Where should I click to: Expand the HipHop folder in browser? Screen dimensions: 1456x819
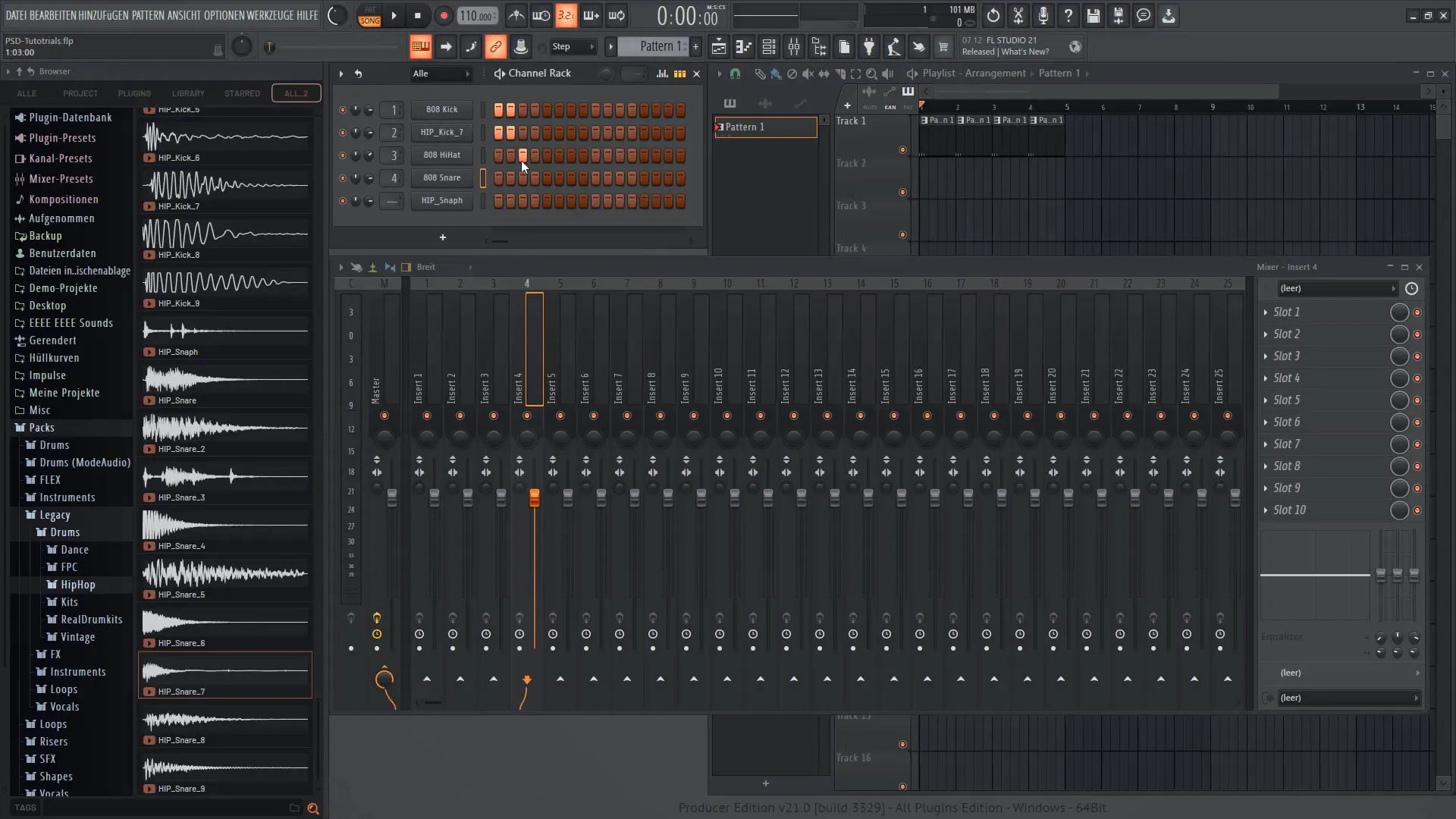pyautogui.click(x=77, y=584)
